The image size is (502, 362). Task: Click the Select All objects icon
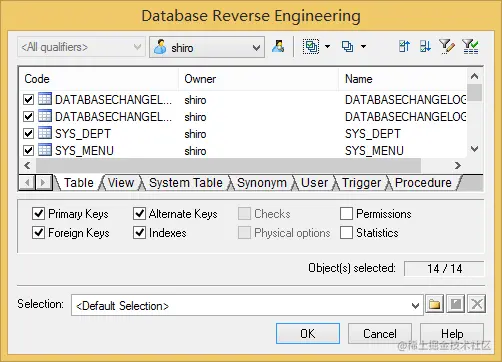[x=311, y=47]
